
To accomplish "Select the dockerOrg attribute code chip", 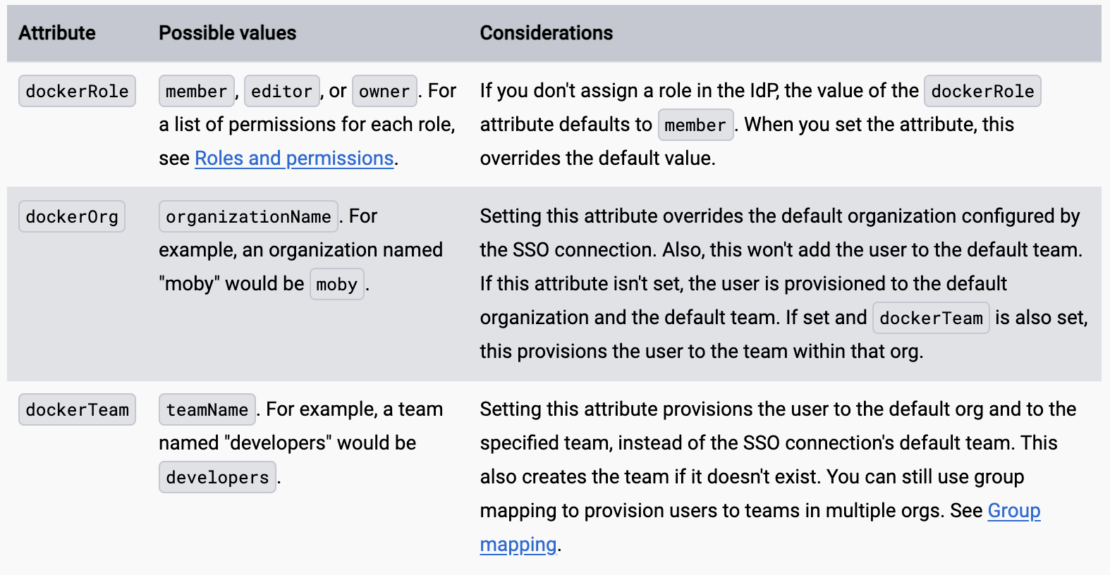I will click(x=72, y=217).
